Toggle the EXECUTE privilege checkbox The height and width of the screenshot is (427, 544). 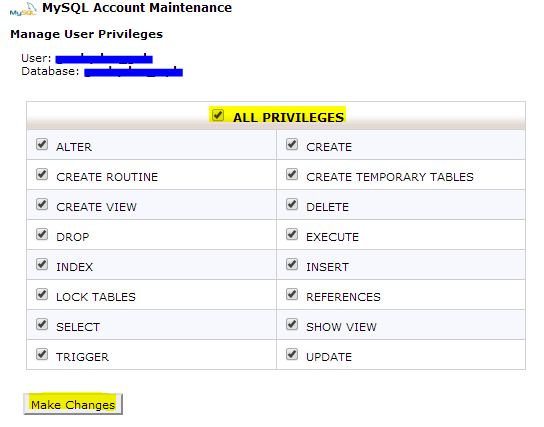click(292, 234)
